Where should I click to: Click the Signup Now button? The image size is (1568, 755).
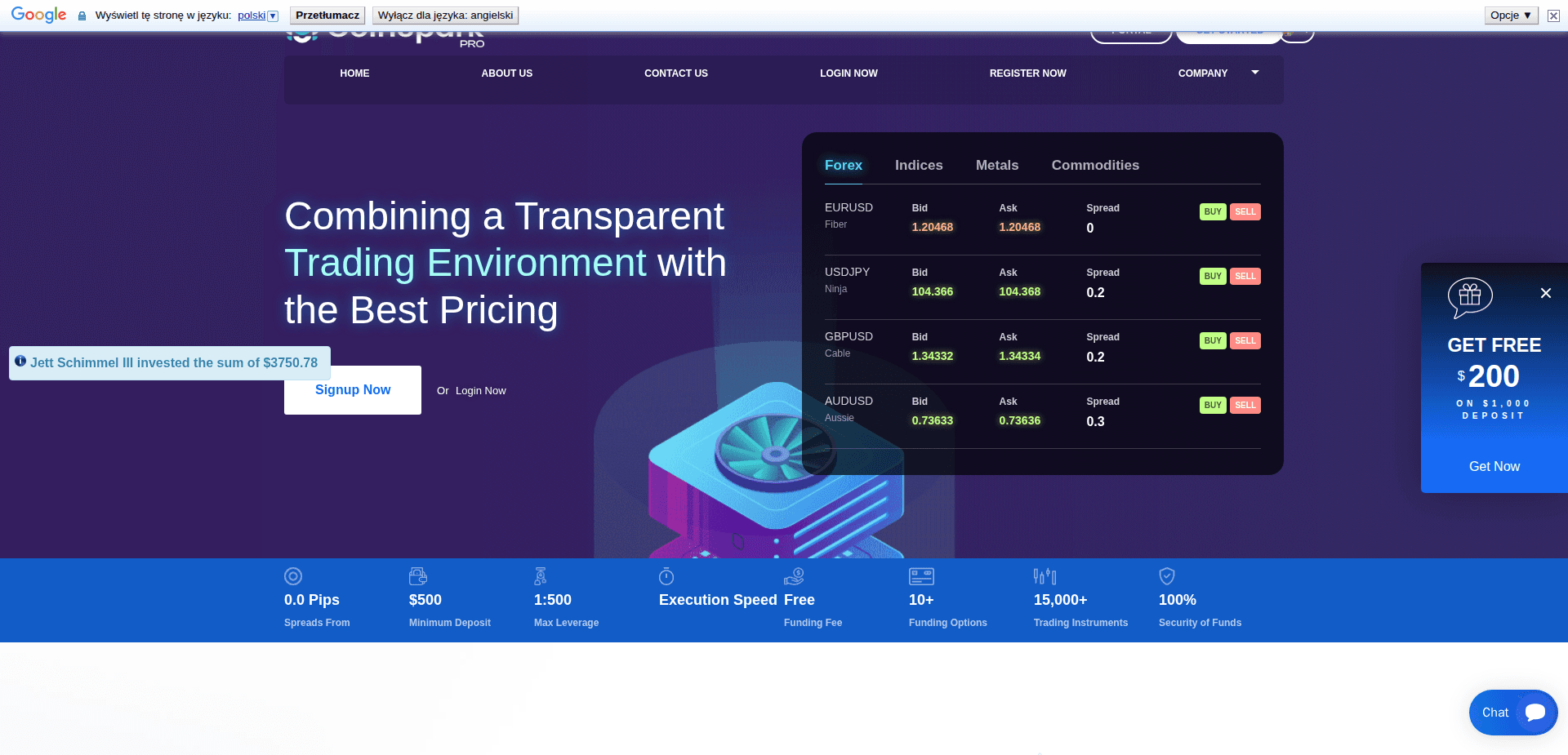352,390
